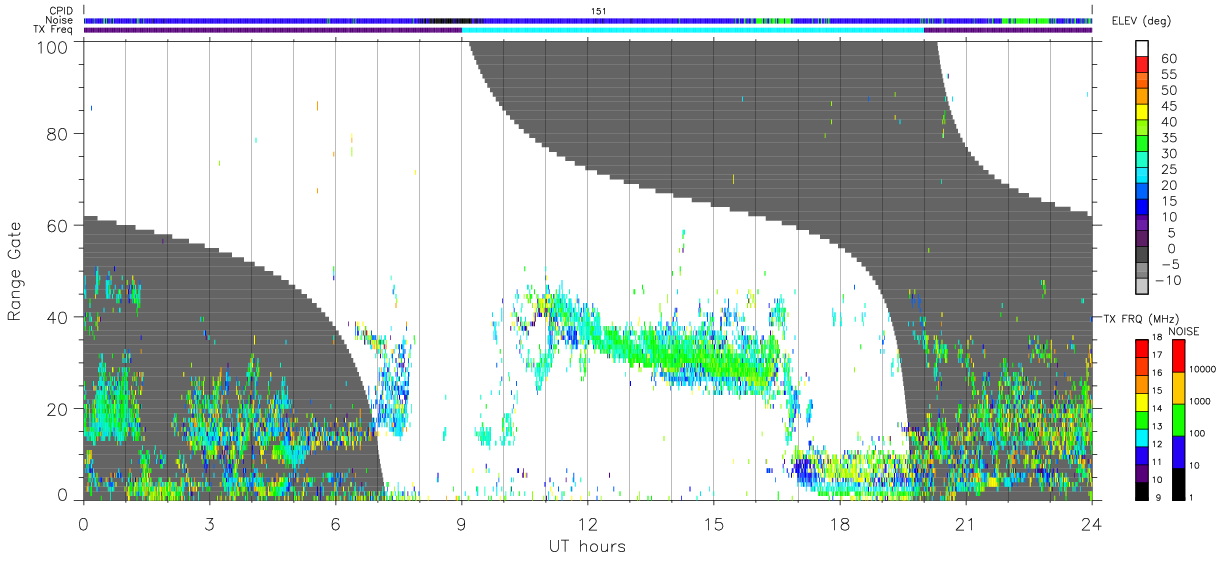1228x567 pixels.
Task: Select the cyan segment of the TX FRQ color bar
Action: 1142,436
